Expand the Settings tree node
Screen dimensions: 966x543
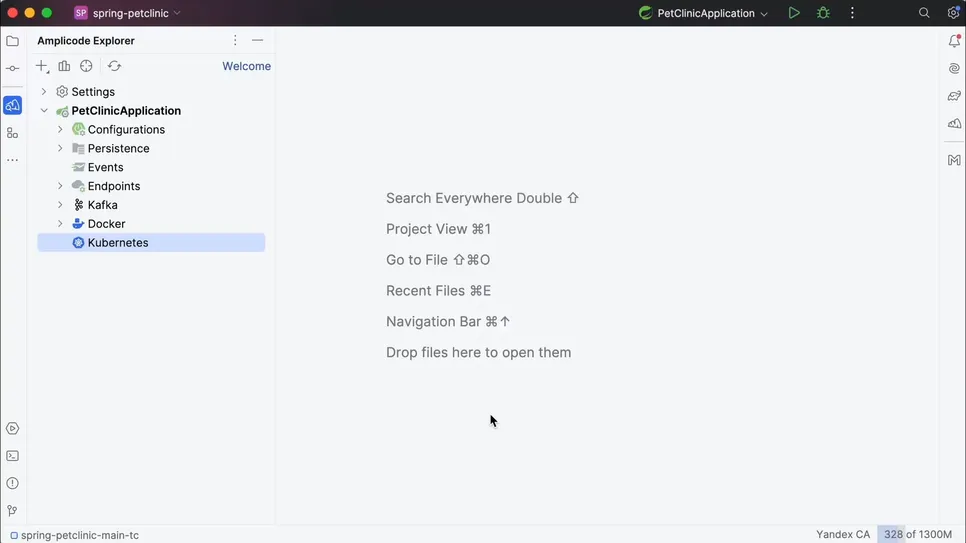click(x=44, y=92)
